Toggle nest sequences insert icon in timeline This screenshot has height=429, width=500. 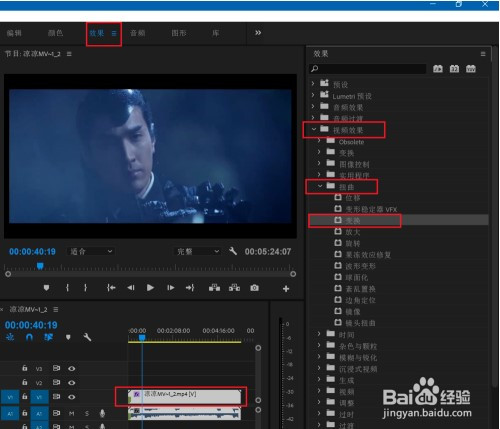[10, 337]
